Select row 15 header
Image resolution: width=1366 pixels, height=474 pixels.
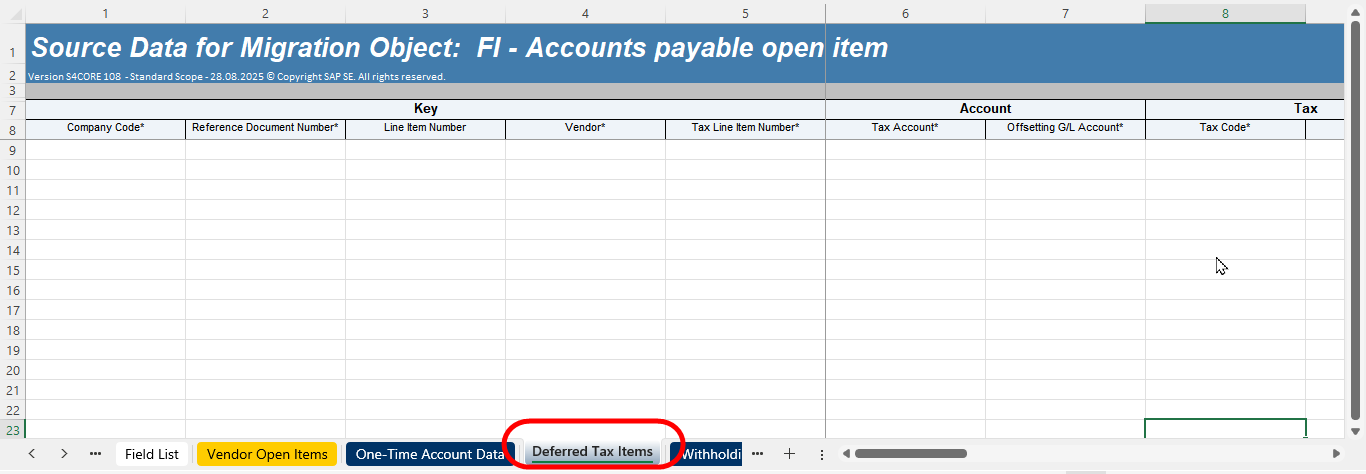tap(12, 270)
